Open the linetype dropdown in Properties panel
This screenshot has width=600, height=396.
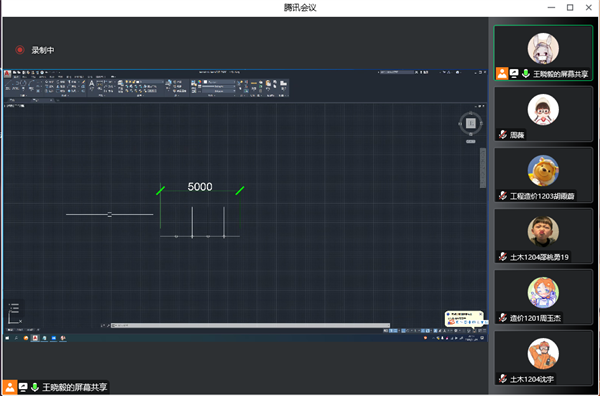(x=219, y=91)
